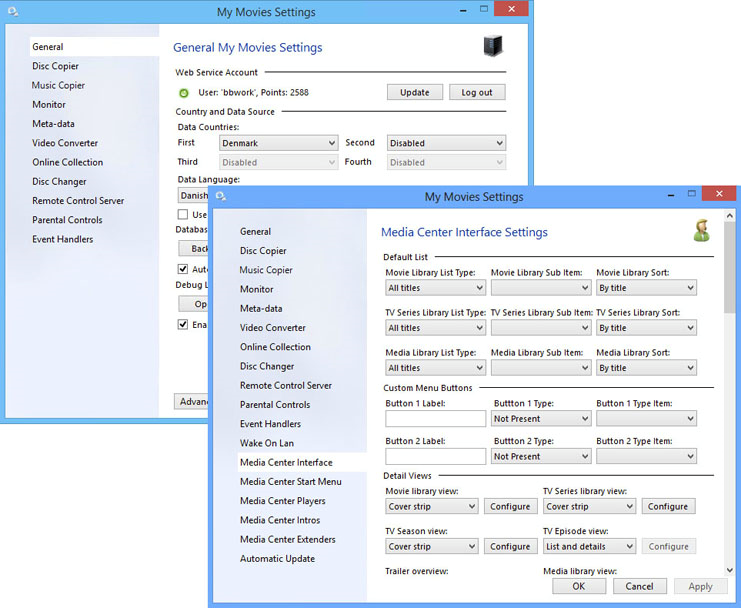Open TV Season view dropdown
The width and height of the screenshot is (741, 608).
[431, 547]
